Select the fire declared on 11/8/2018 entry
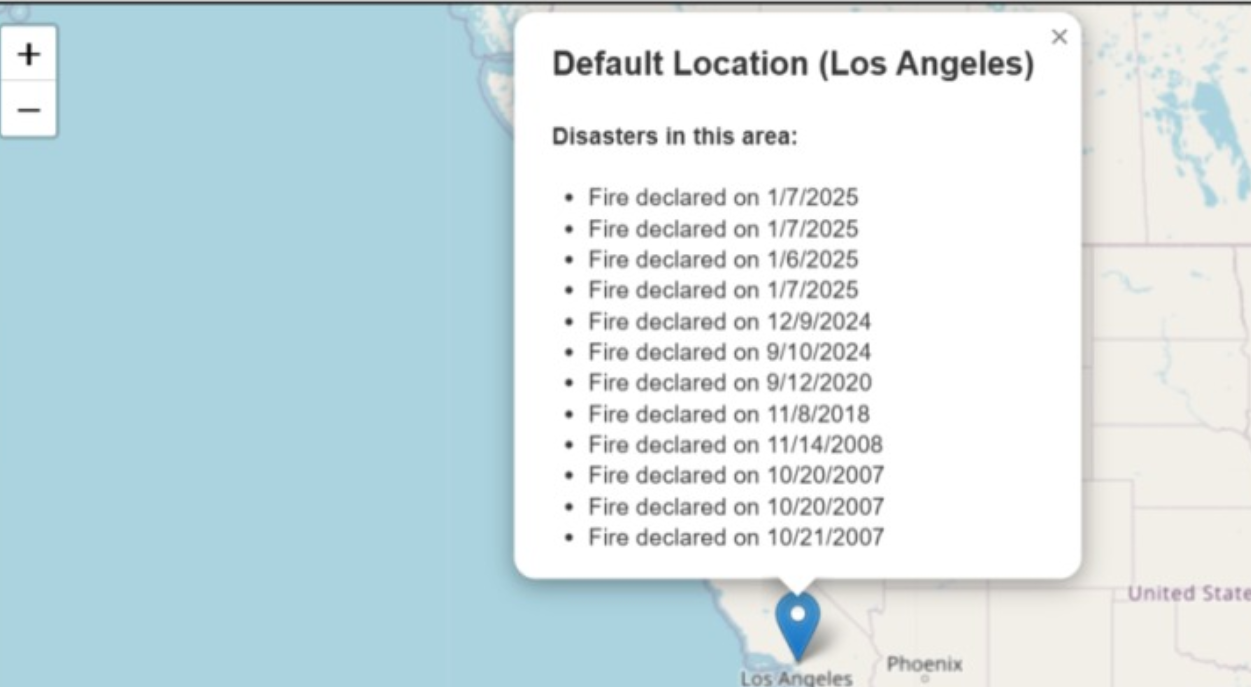Screen dimensions: 1251x687 click(728, 414)
